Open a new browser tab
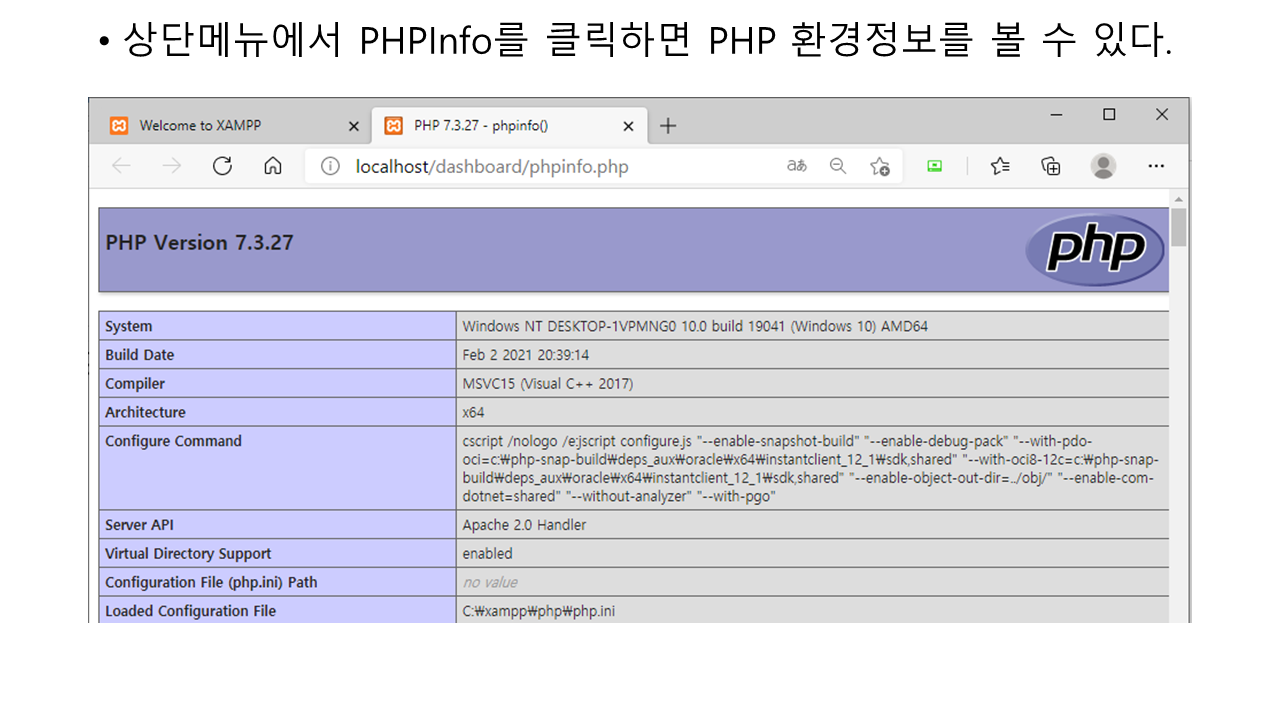 (x=668, y=126)
